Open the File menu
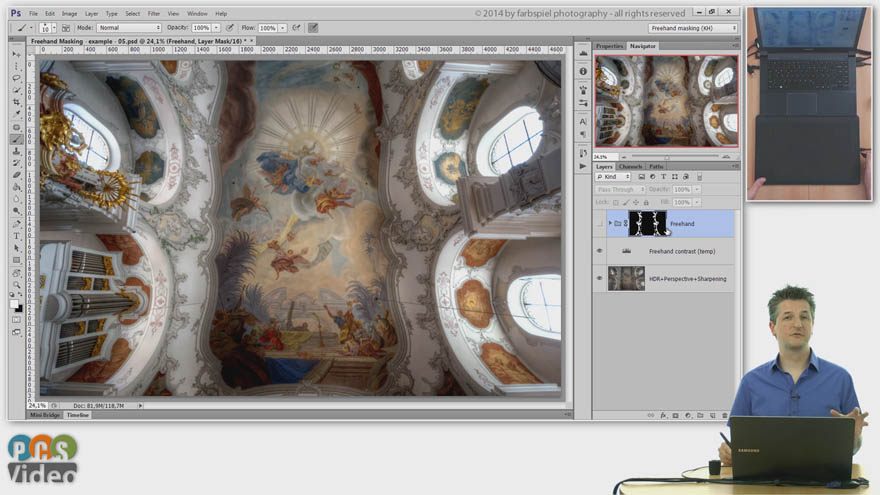 point(34,13)
